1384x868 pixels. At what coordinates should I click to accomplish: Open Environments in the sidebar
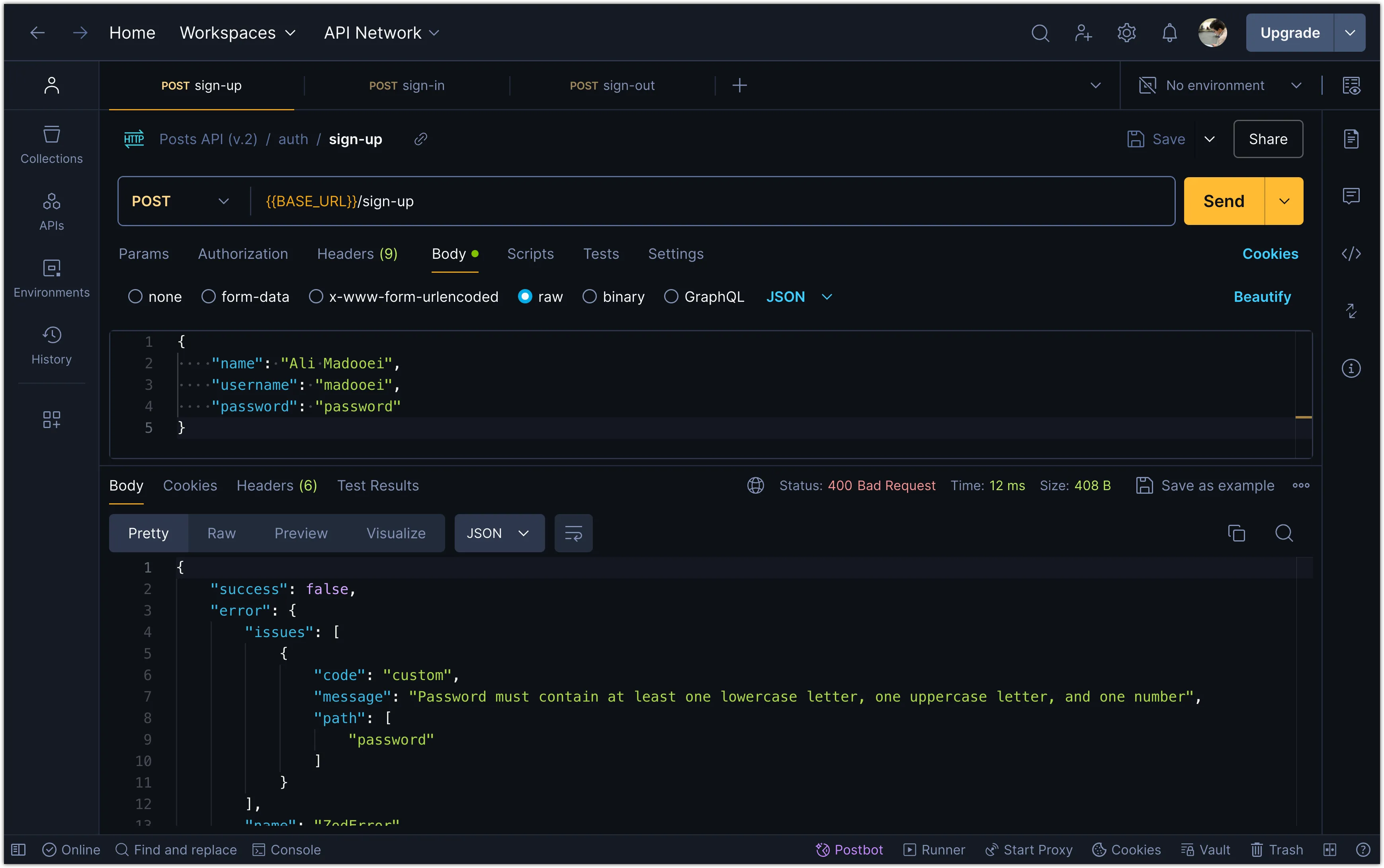click(52, 278)
